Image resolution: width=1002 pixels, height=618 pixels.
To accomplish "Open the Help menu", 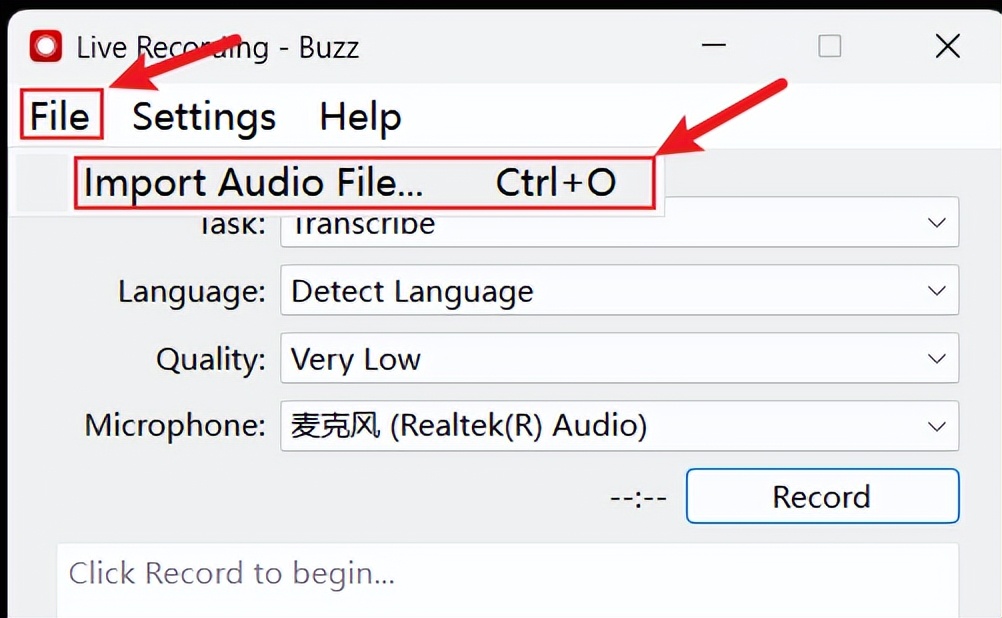I will (x=360, y=117).
